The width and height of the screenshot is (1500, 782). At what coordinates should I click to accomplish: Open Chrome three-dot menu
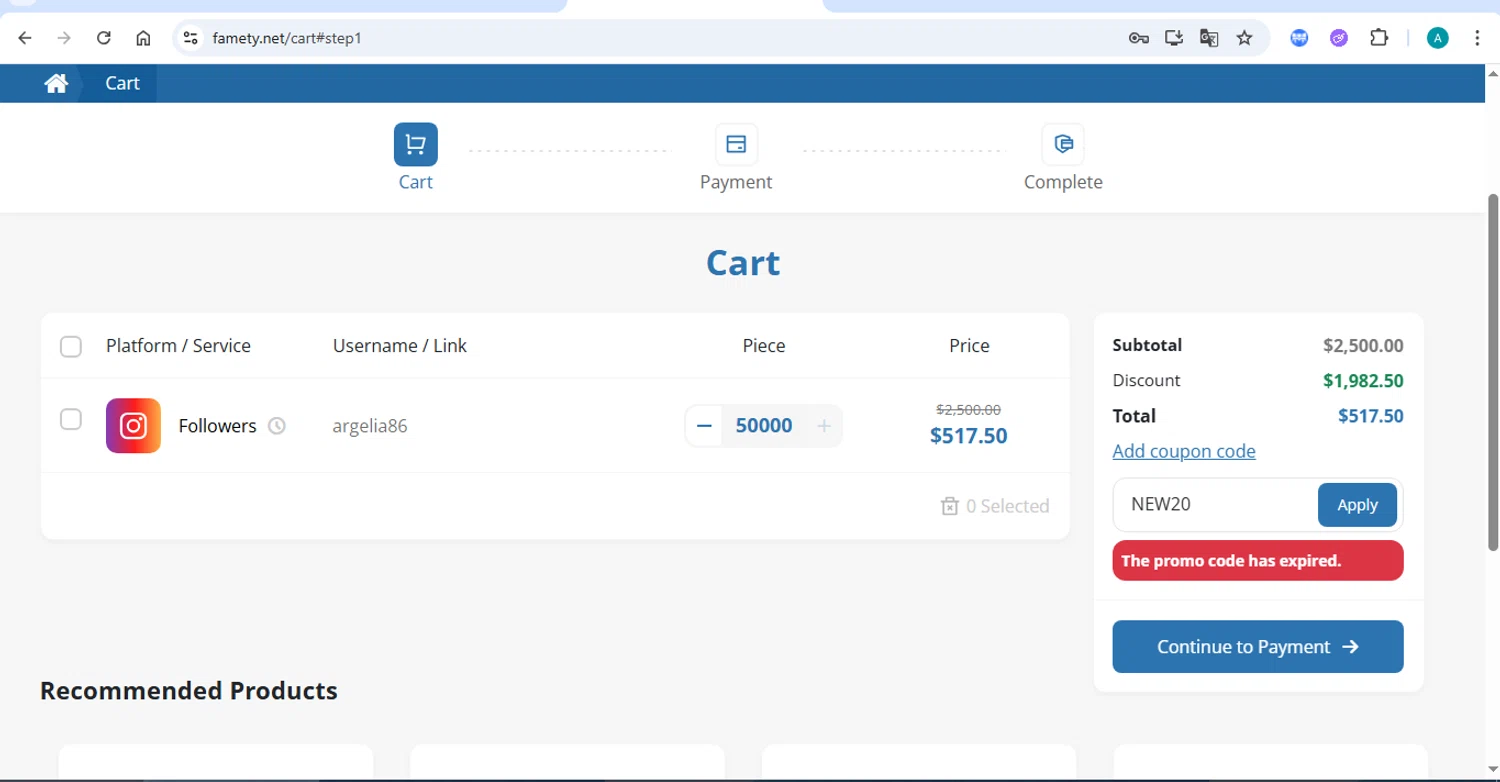tap(1477, 38)
